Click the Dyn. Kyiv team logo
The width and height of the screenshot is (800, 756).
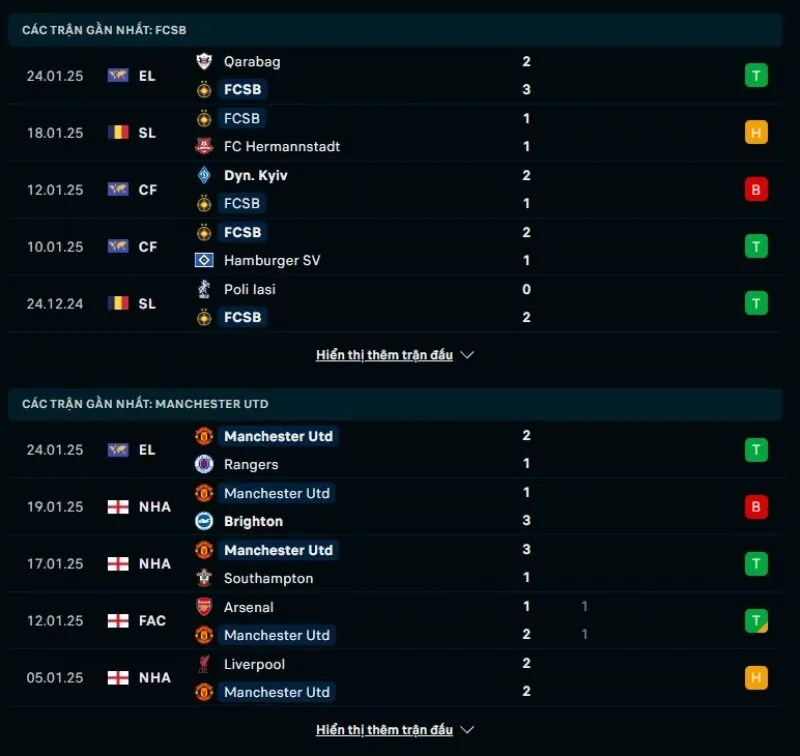pos(204,175)
